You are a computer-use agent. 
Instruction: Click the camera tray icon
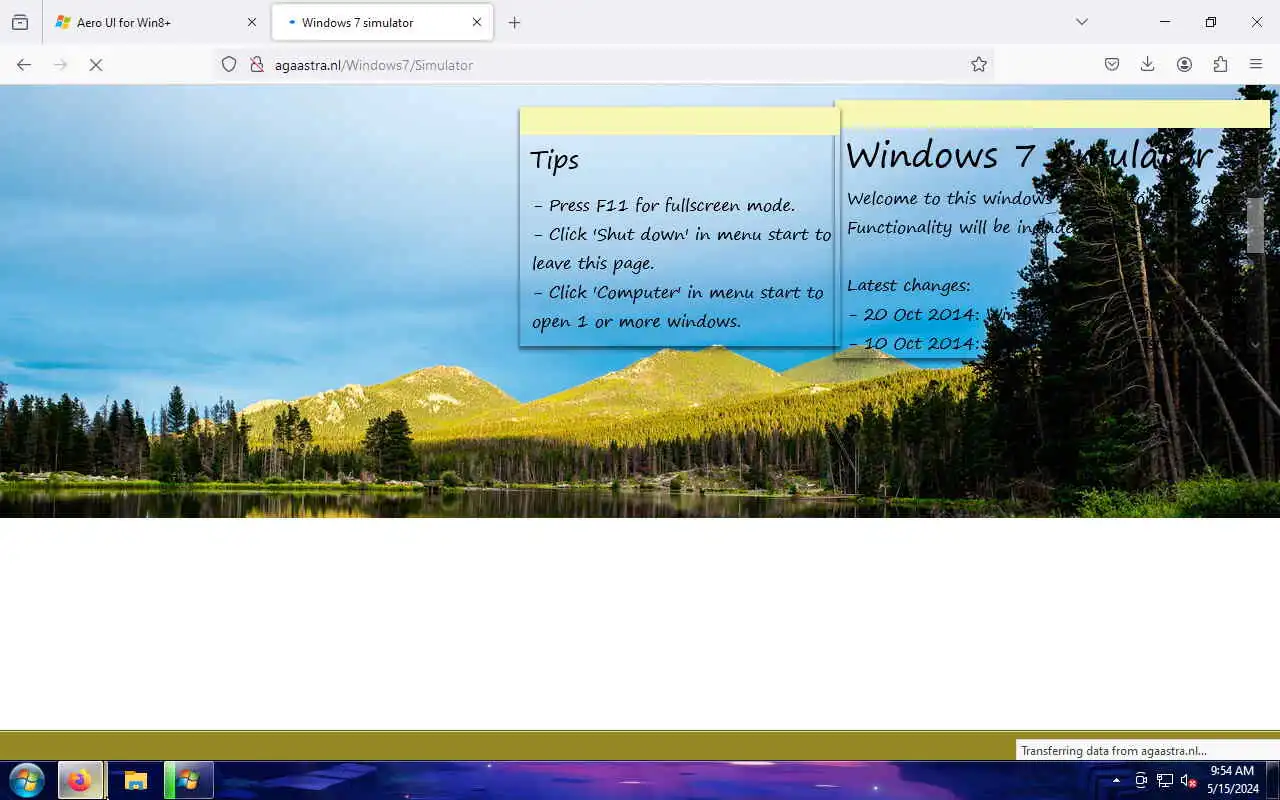point(1141,780)
